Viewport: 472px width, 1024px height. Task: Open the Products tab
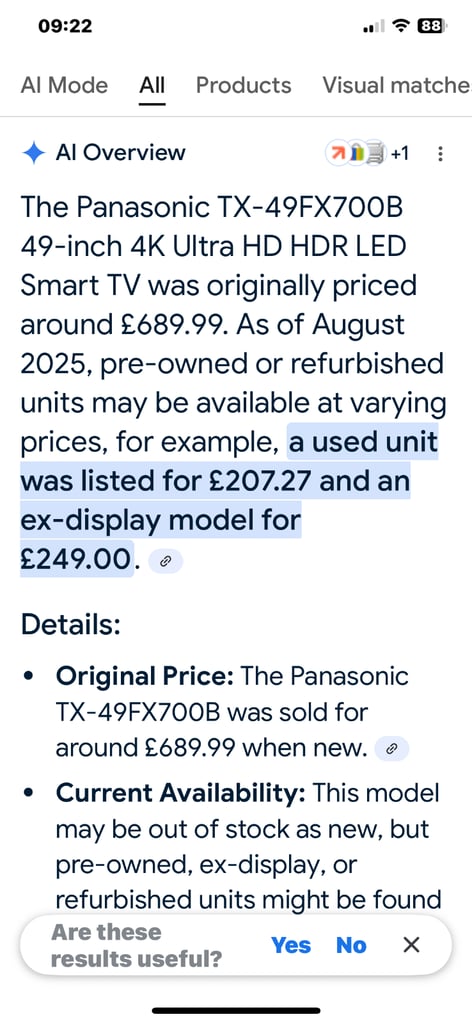[x=244, y=85]
